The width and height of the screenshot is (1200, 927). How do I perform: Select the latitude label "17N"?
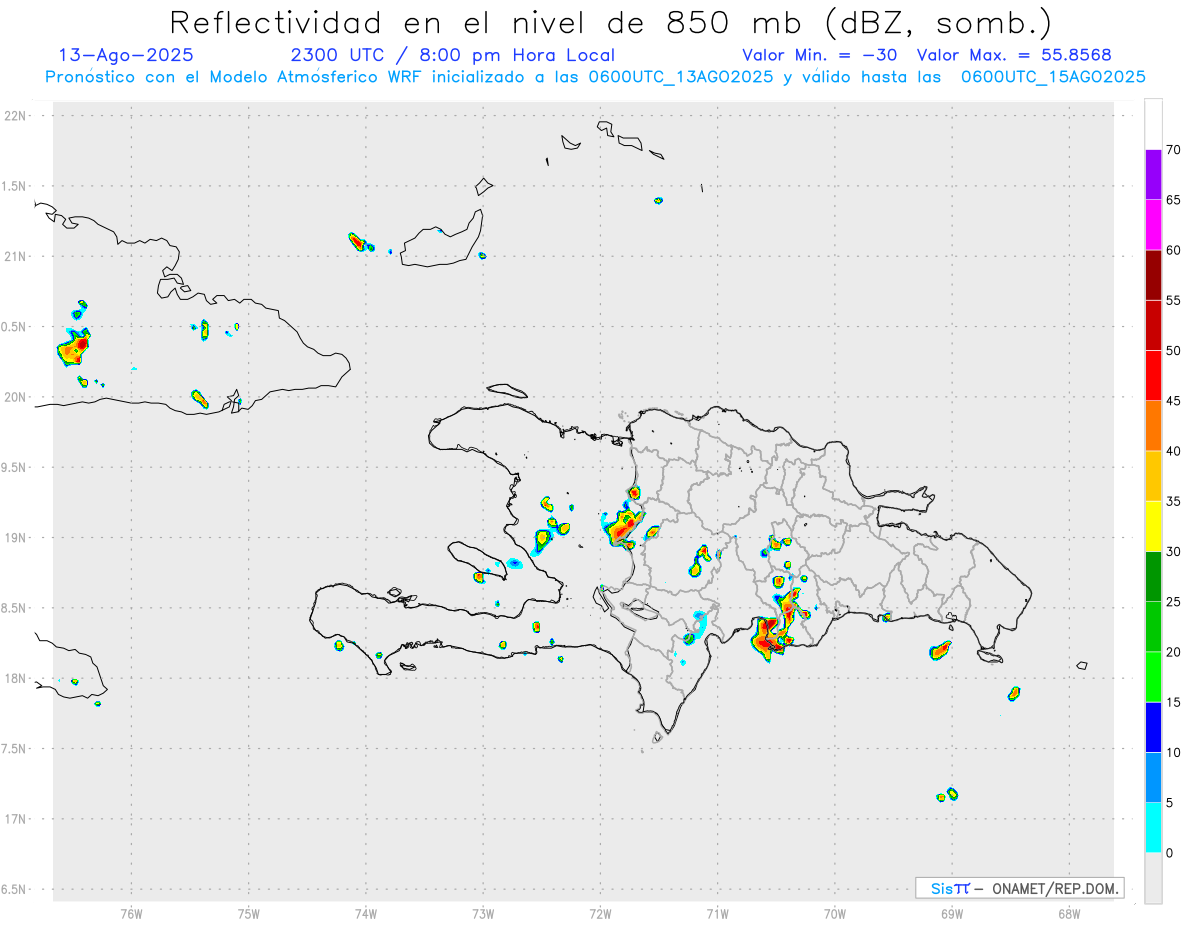tap(17, 819)
